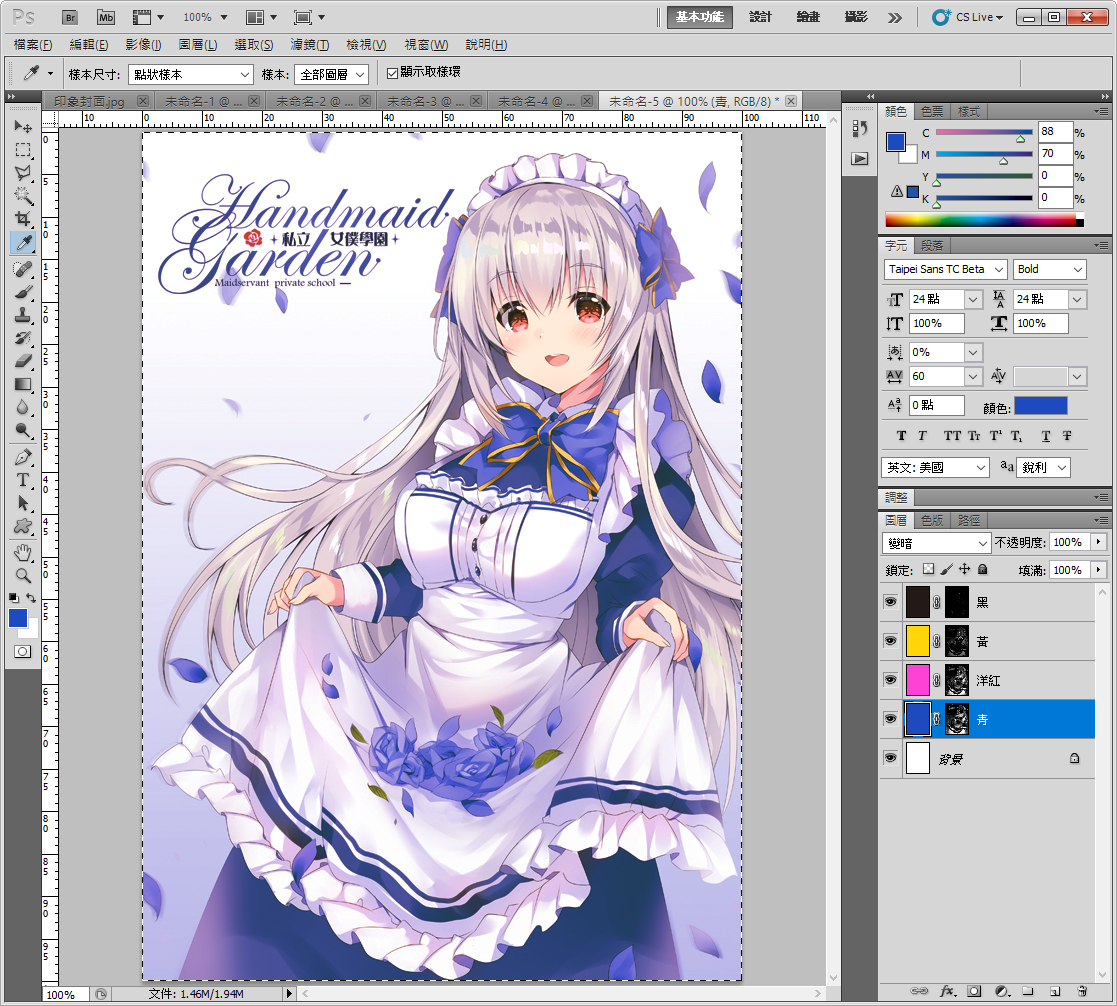Open the 英文: 美國 language dropdown
Image resolution: width=1117 pixels, height=1006 pixels.
pos(935,467)
